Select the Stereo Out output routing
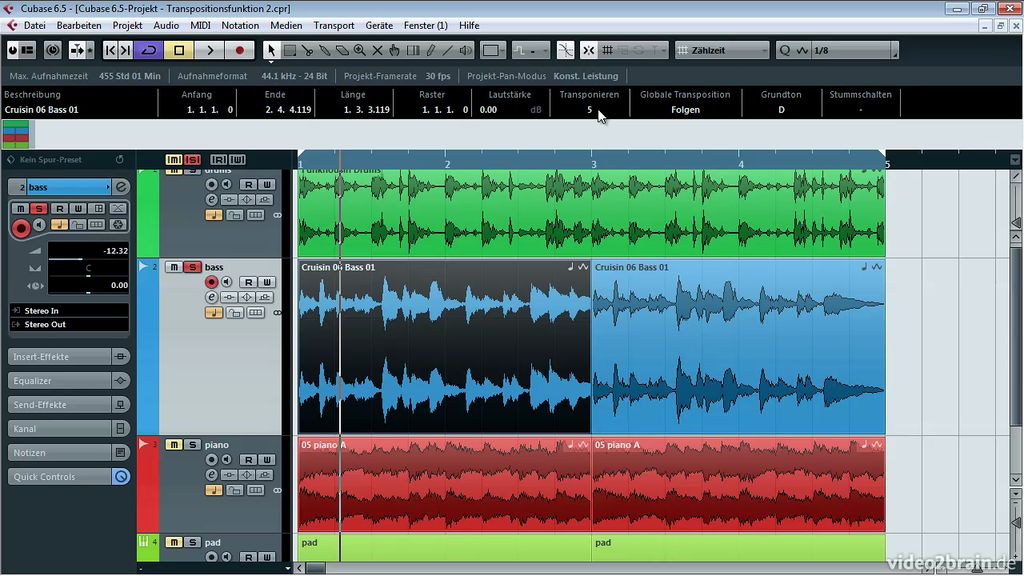The image size is (1024, 576). click(x=69, y=325)
